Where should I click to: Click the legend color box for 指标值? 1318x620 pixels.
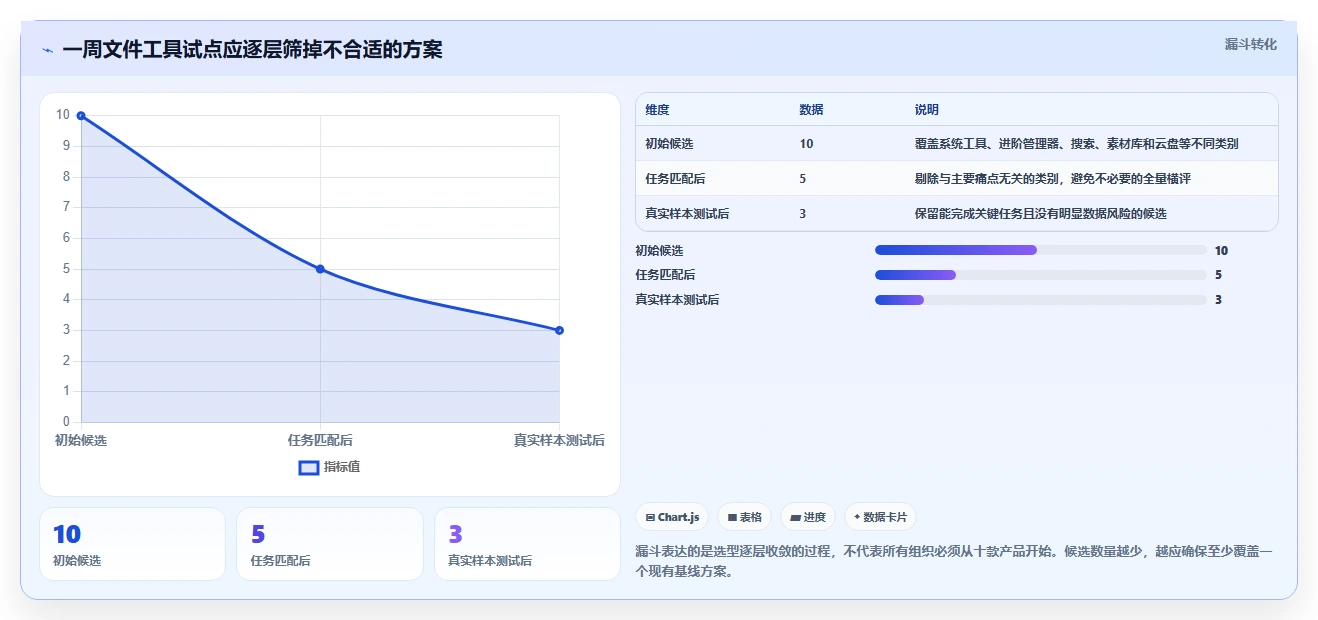[x=309, y=467]
